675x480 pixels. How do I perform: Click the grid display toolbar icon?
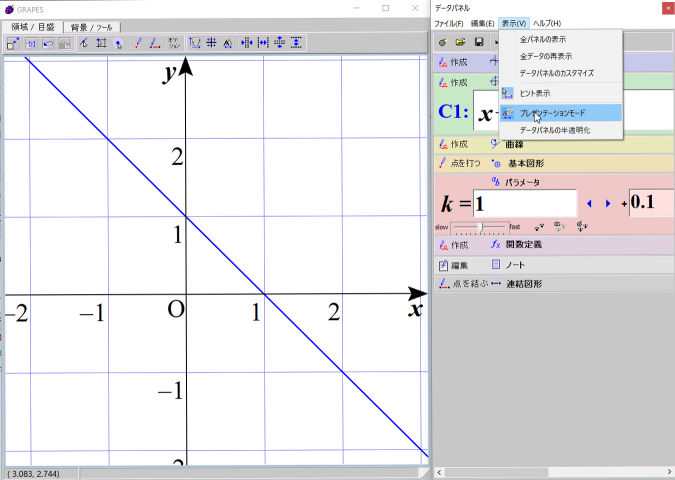pyautogui.click(x=211, y=43)
